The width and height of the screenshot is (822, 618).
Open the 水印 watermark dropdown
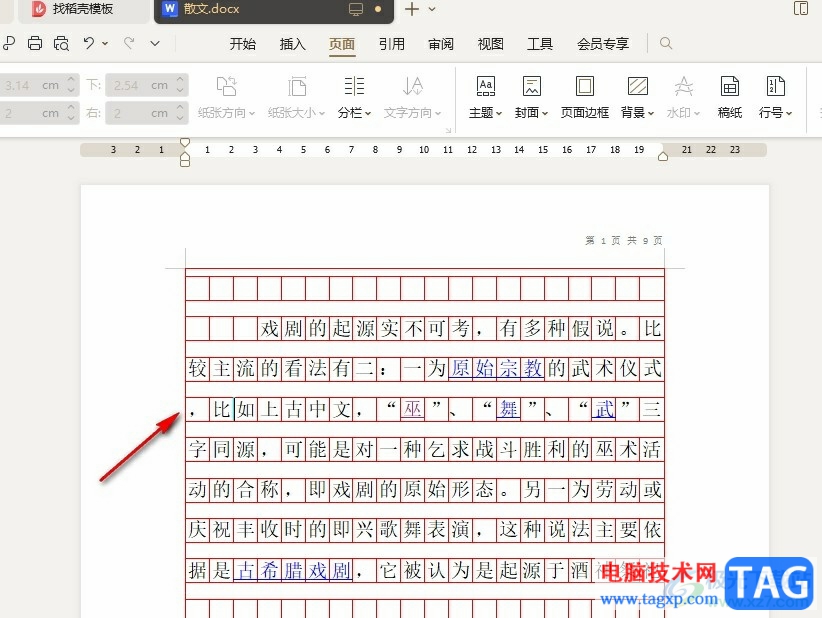point(683,97)
